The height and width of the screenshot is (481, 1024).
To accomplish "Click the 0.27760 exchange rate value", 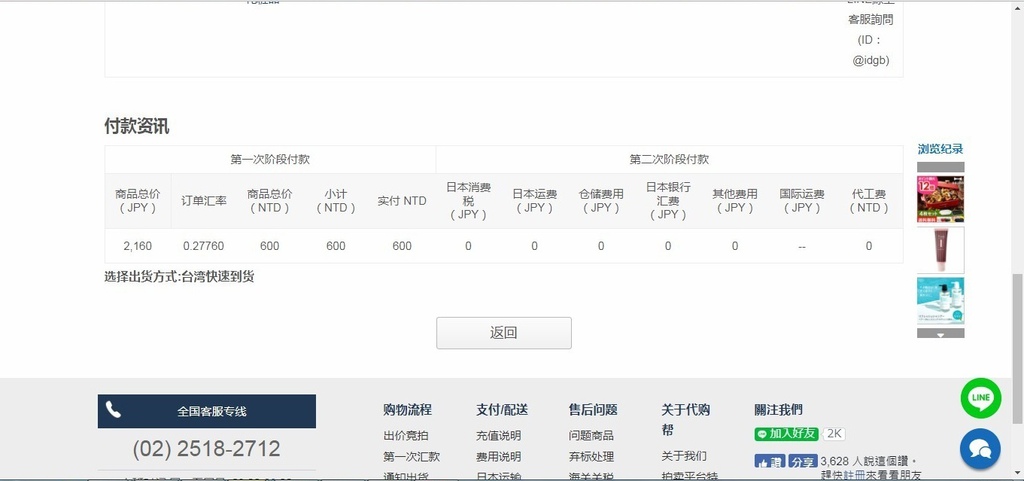I will [x=204, y=246].
